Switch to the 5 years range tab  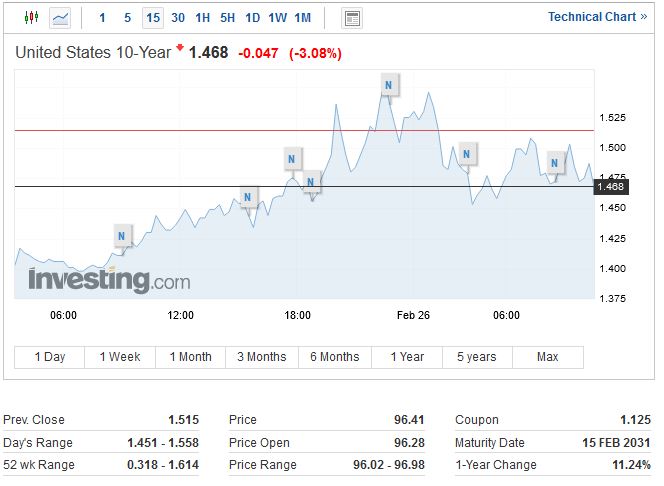(x=476, y=357)
